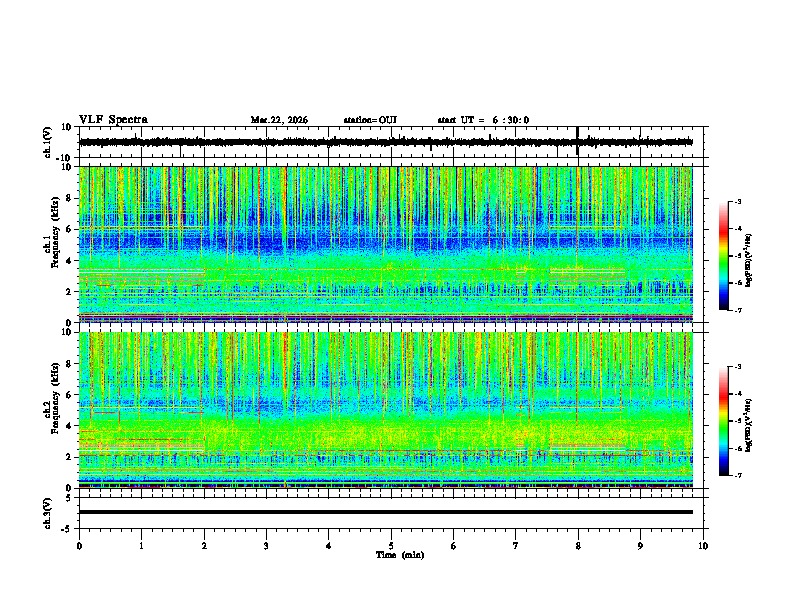Click time axis tick label "9"
The height and width of the screenshot is (612, 792).
[x=640, y=546]
